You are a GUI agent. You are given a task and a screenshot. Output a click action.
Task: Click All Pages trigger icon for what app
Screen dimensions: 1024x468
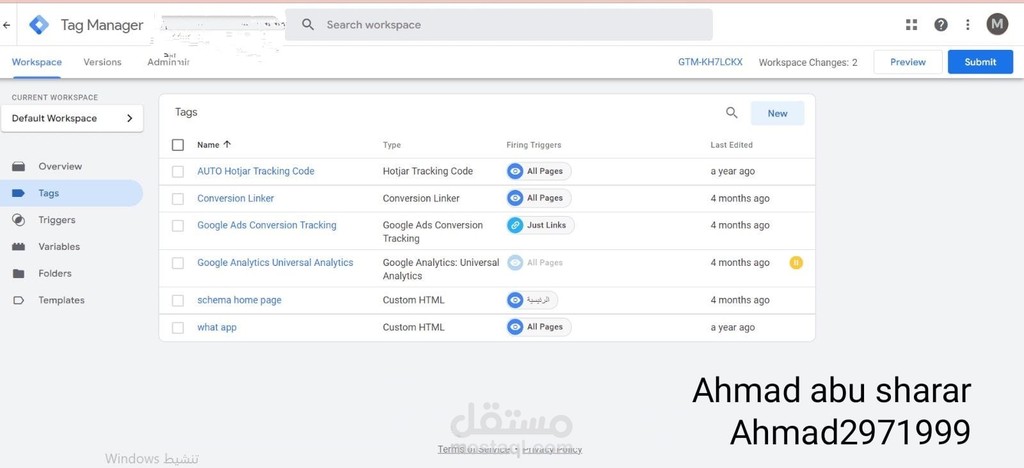pos(515,327)
